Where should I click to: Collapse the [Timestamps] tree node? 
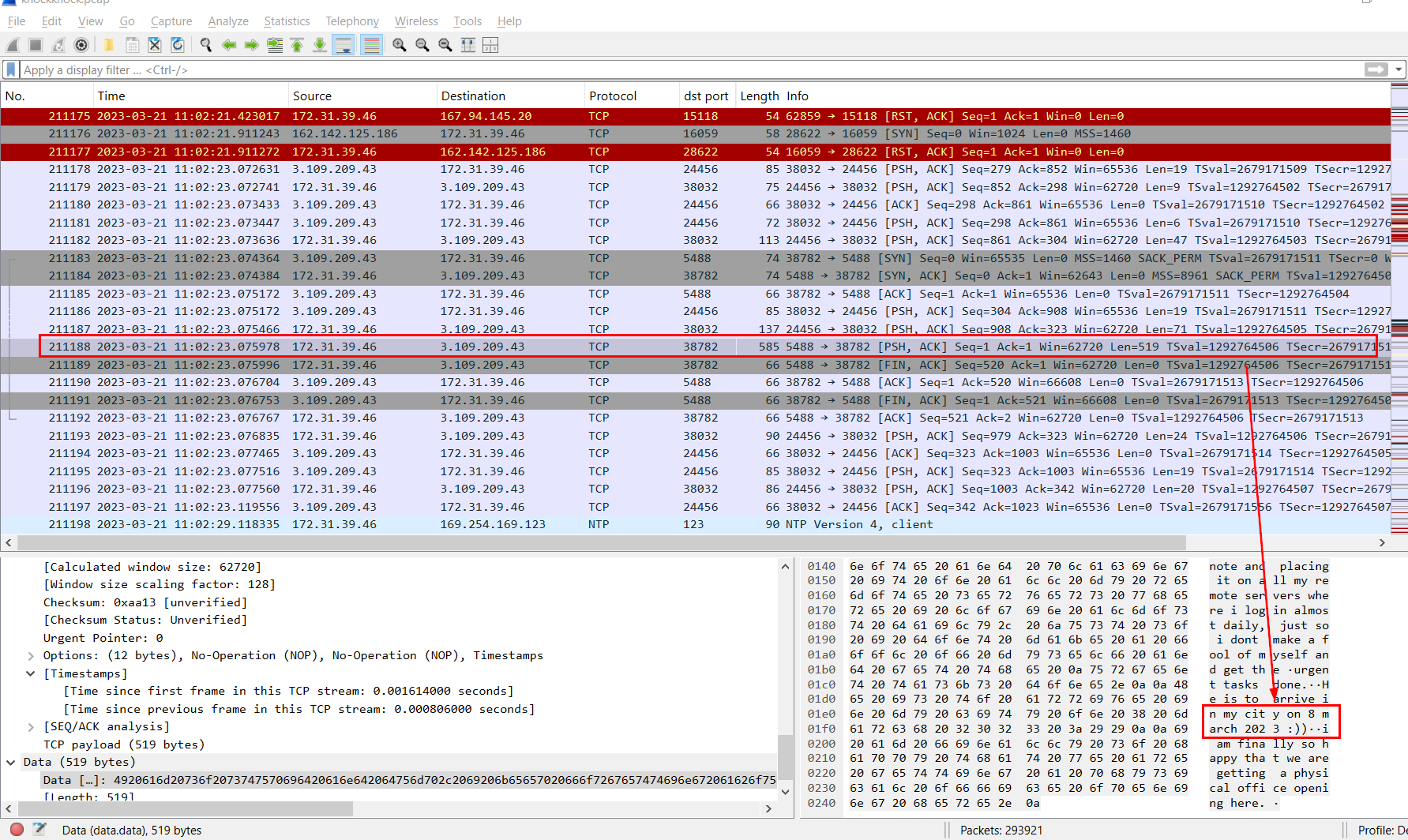(31, 673)
